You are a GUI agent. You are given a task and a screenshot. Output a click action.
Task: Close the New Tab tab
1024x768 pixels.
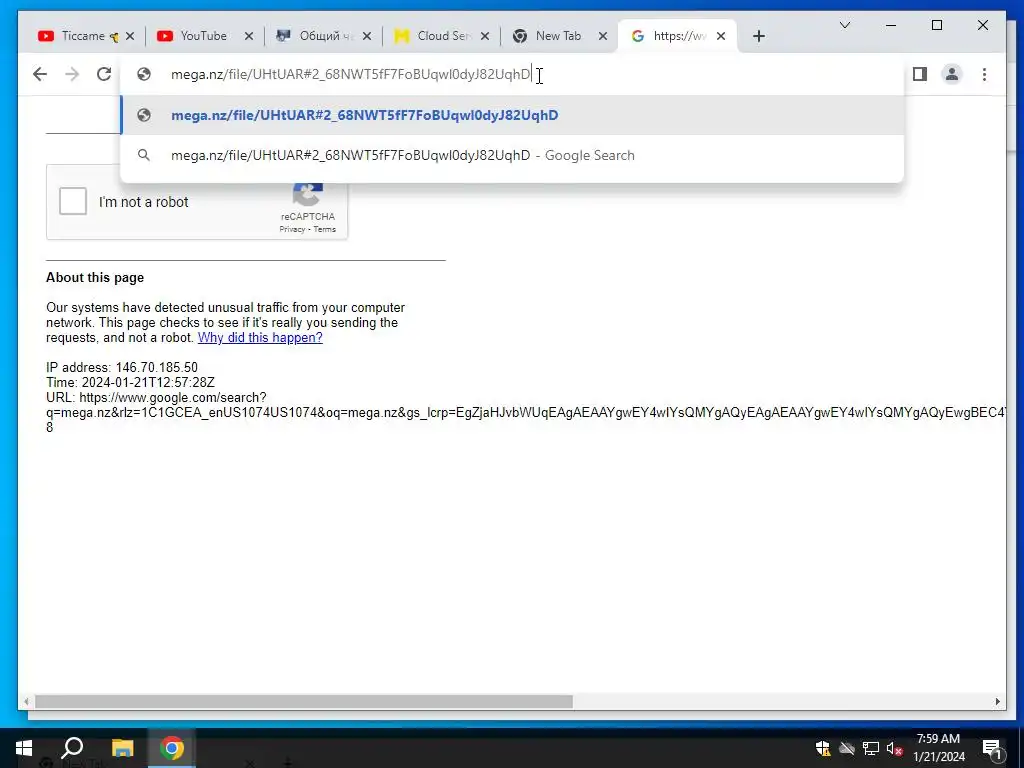tap(603, 37)
